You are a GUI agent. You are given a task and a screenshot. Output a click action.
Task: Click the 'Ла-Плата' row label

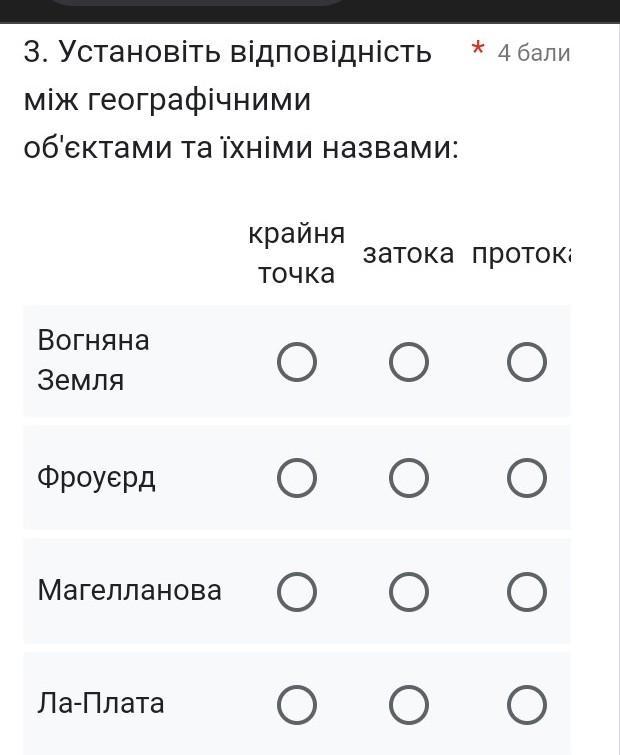pos(101,703)
